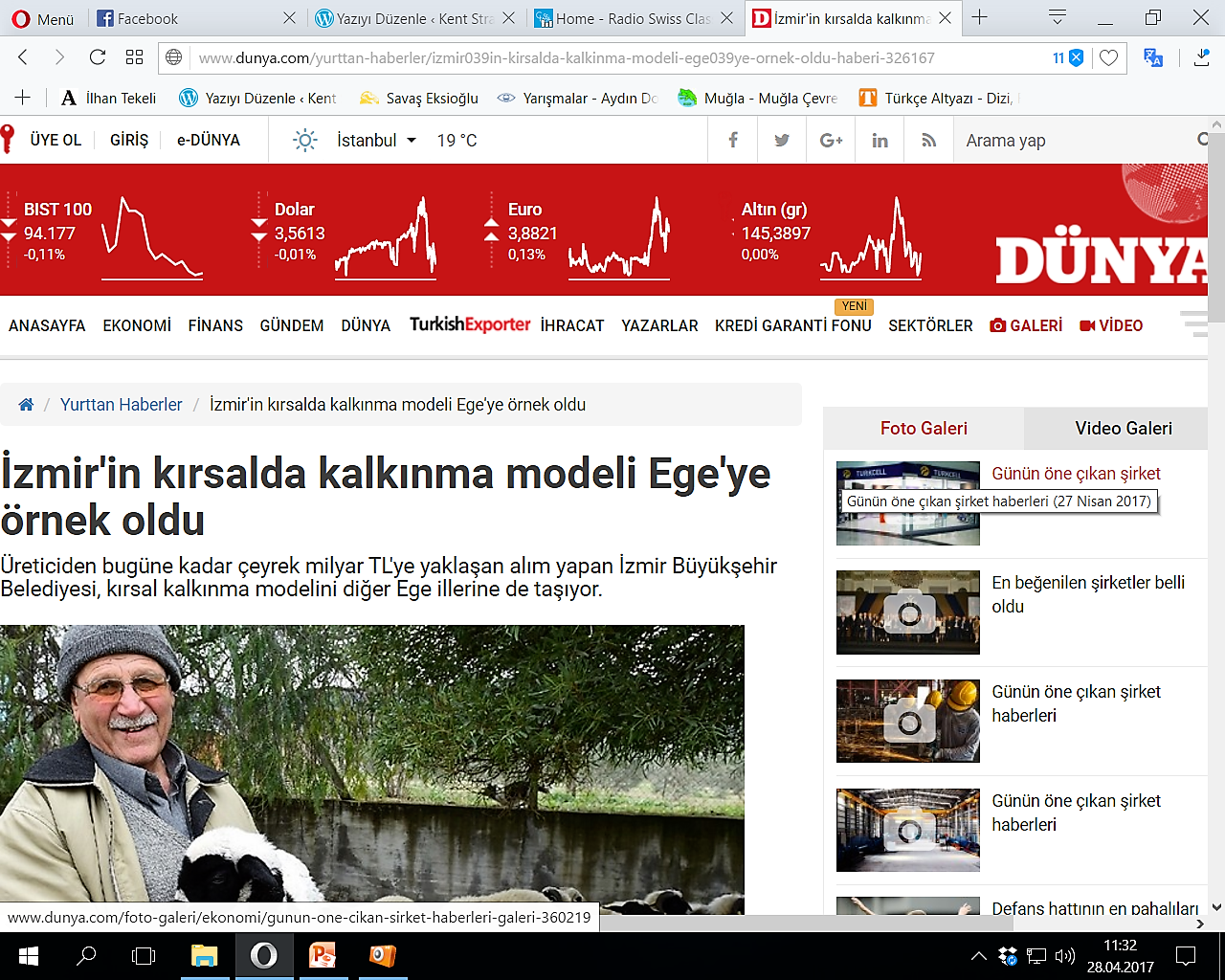Image resolution: width=1225 pixels, height=980 pixels.
Task: Open PowerPoint from the taskbar
Action: click(x=323, y=955)
